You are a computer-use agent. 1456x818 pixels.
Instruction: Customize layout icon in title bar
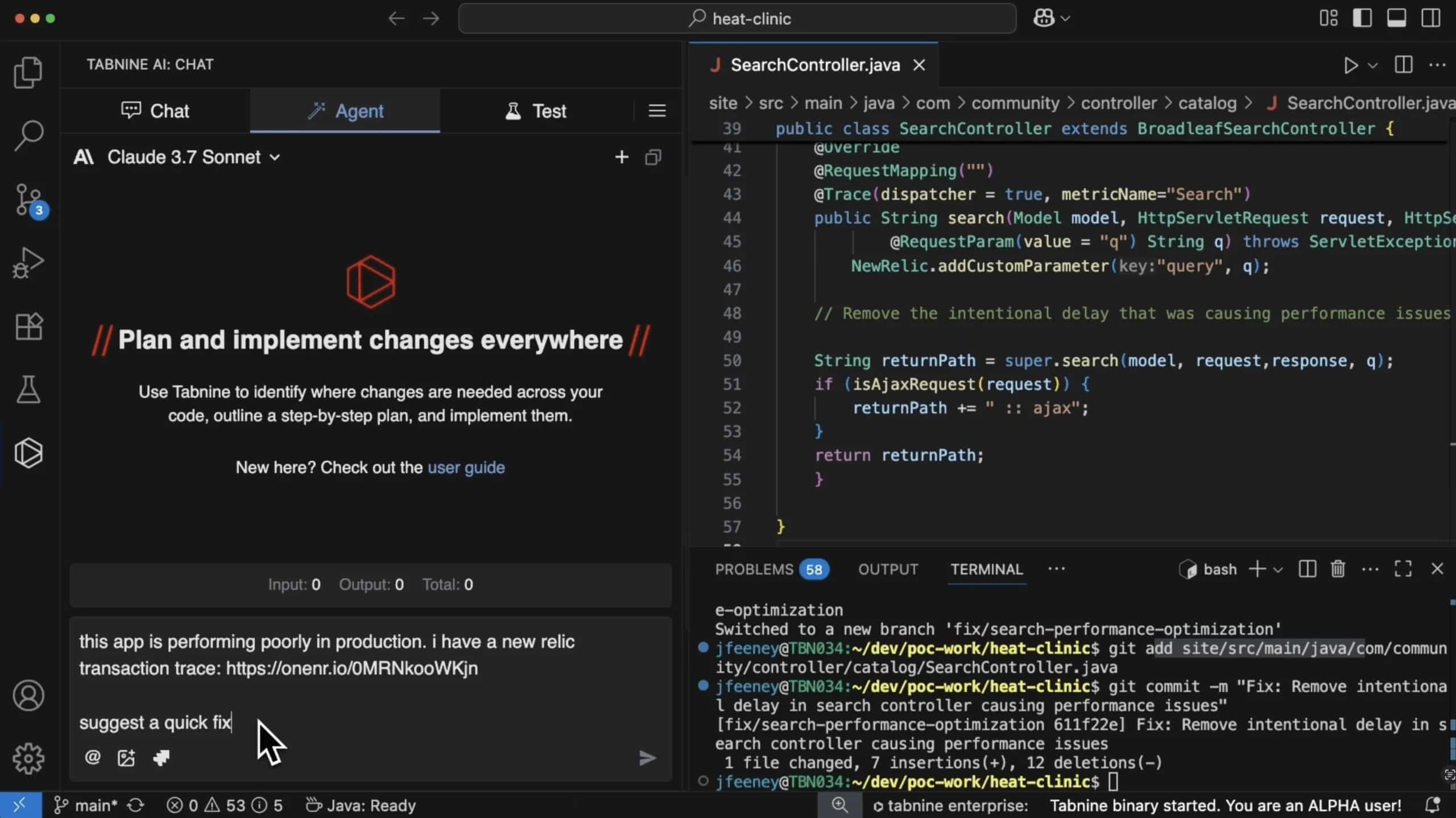(x=1329, y=18)
